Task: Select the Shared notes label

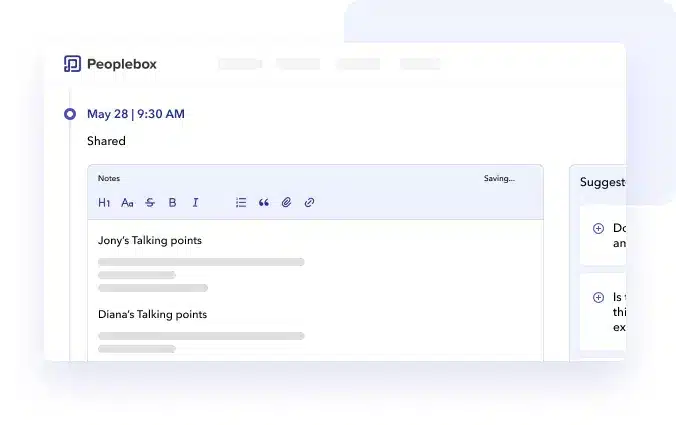Action: click(x=106, y=141)
